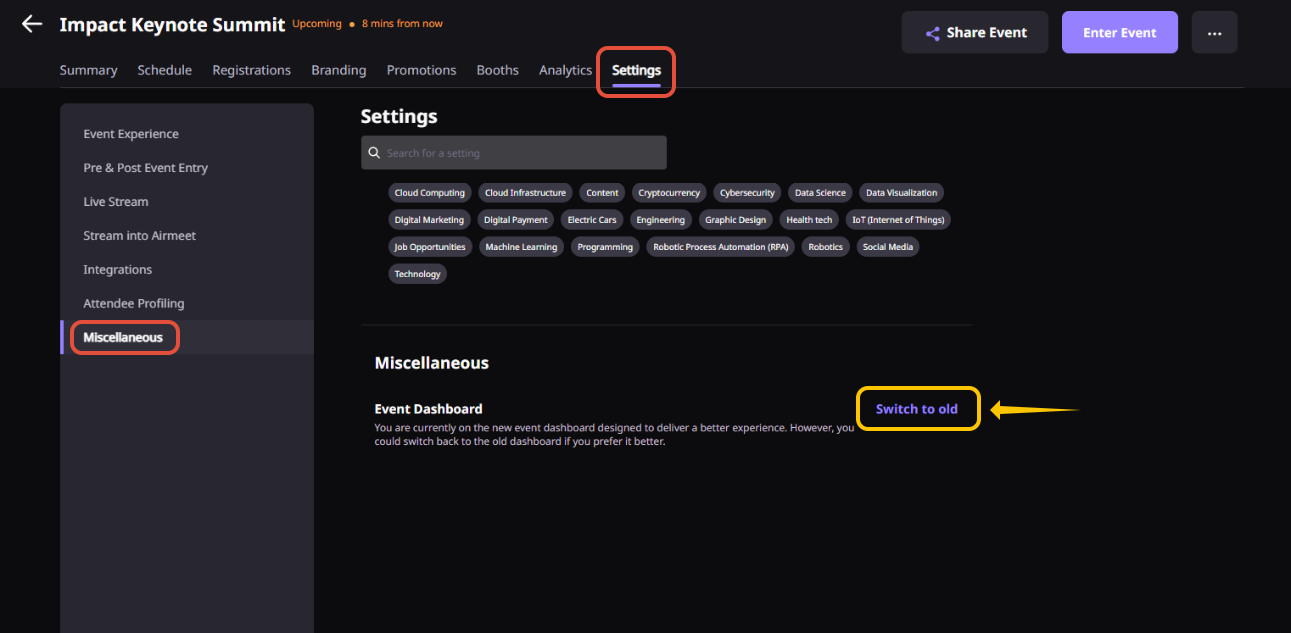Pick the Engineering tag
The width and height of the screenshot is (1291, 633).
point(661,220)
